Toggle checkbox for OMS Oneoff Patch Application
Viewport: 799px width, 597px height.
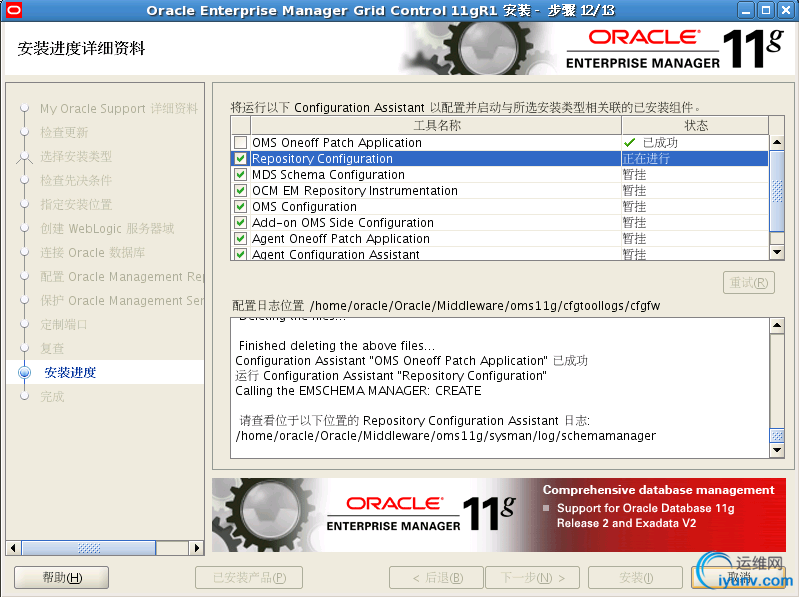(x=240, y=143)
